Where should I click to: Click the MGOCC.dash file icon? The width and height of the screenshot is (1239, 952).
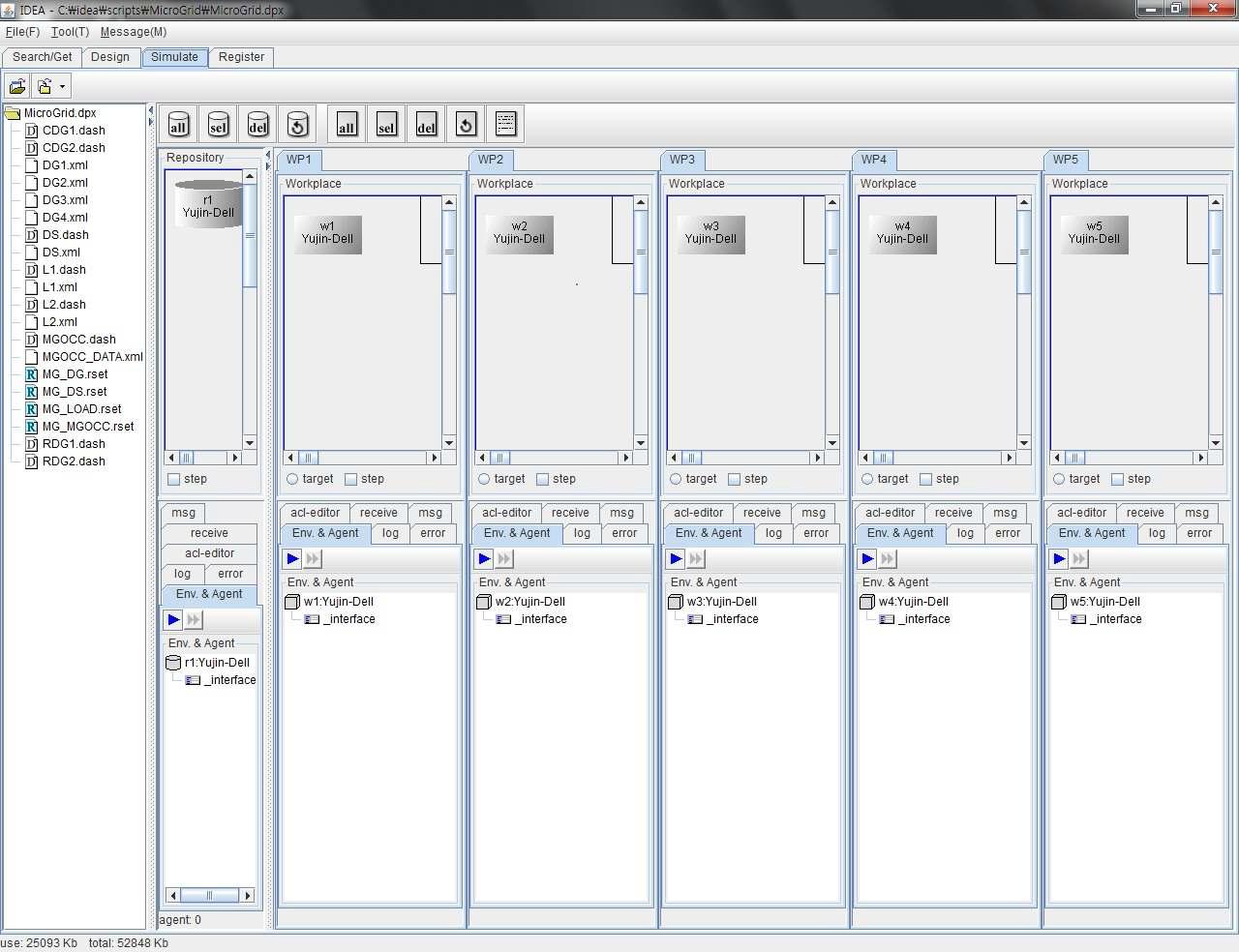click(32, 340)
